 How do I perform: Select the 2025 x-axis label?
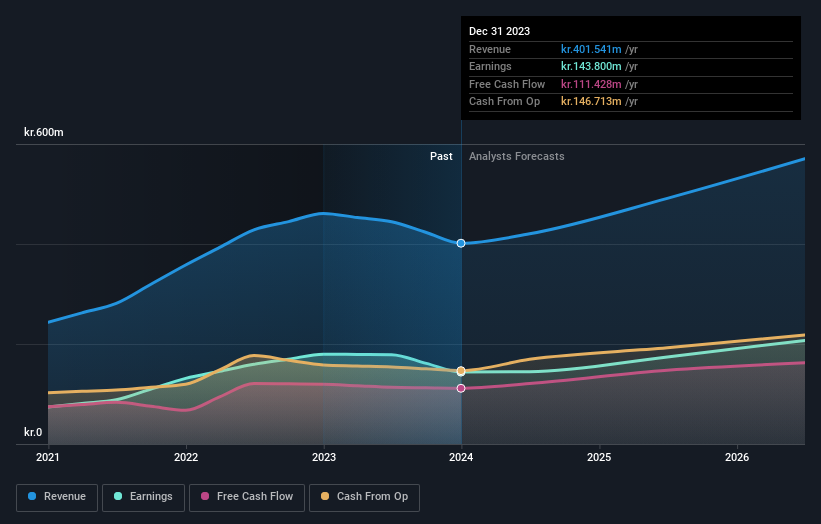599,457
